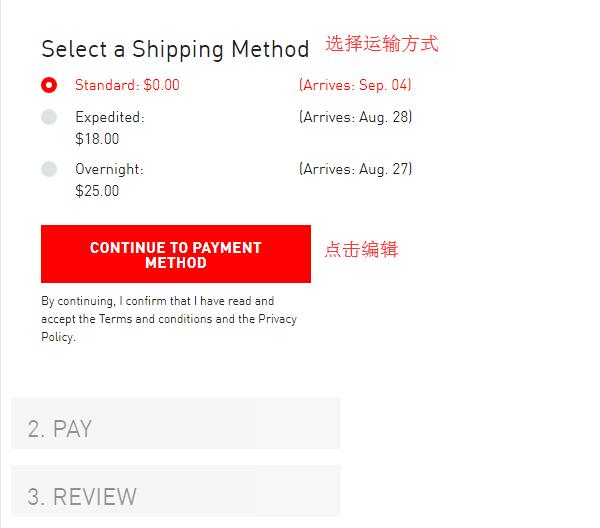The width and height of the screenshot is (600, 528).
Task: Click the Standard: $0.00 label
Action: [127, 85]
